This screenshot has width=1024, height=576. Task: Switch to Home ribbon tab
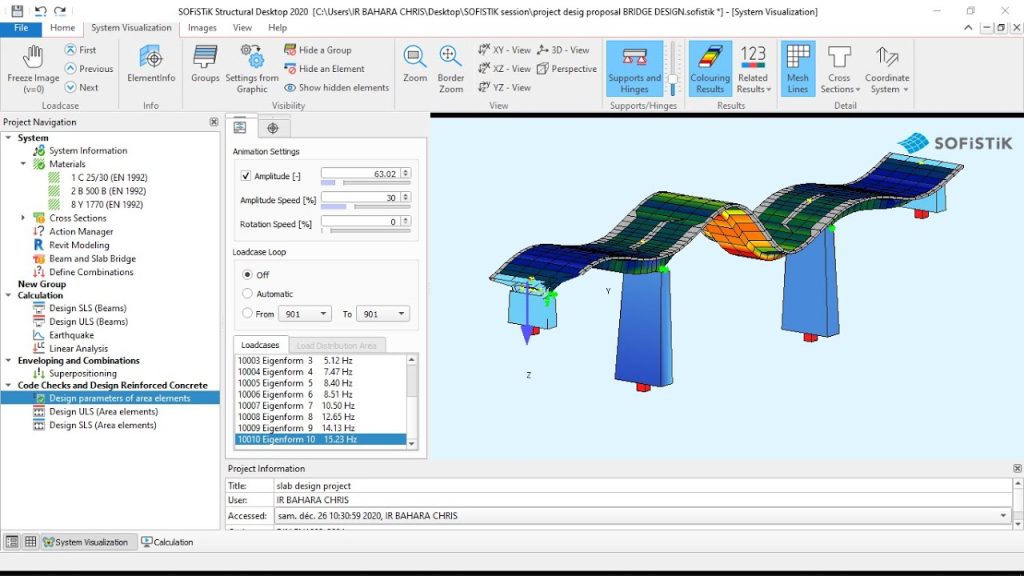click(x=63, y=28)
